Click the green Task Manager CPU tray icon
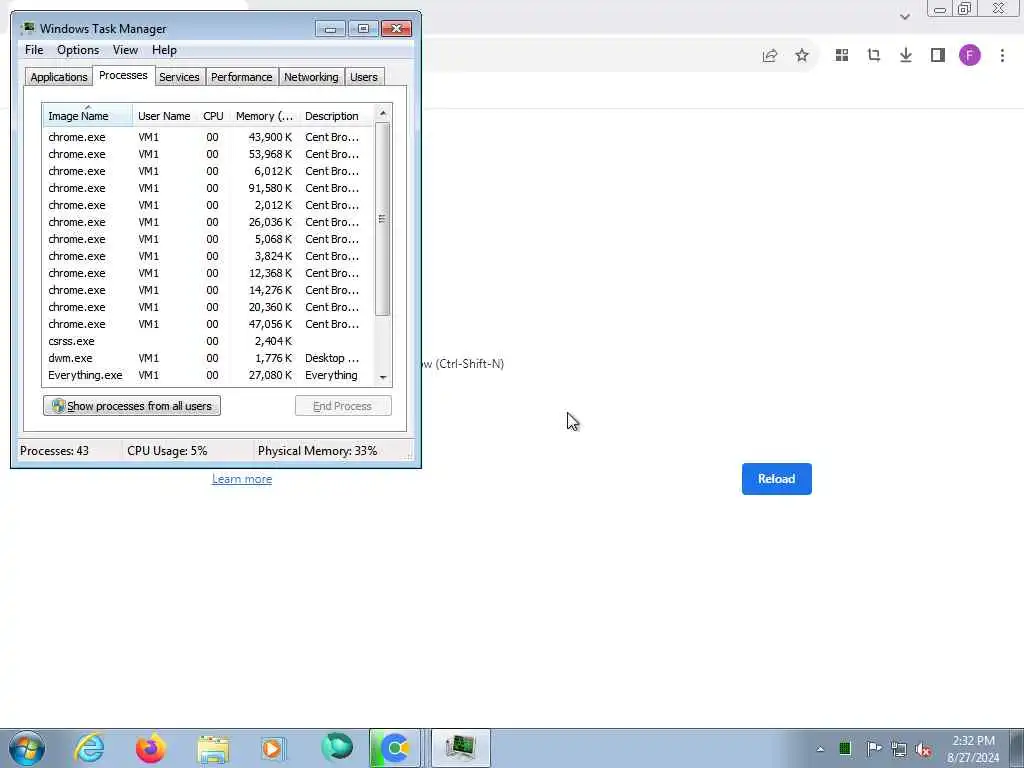This screenshot has height=768, width=1024. click(845, 748)
